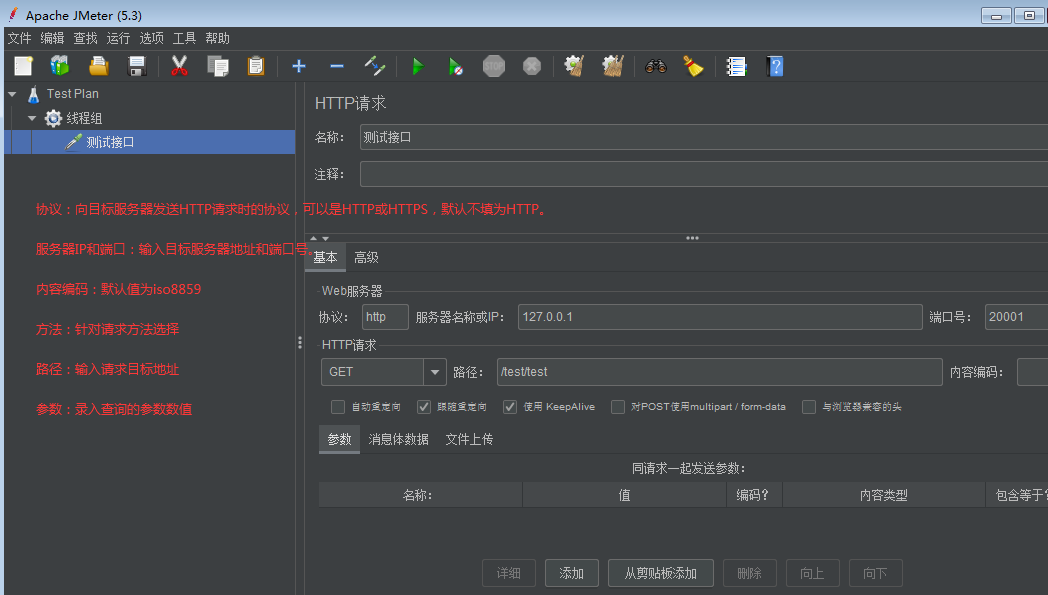Click the 向上 button
Screen dimensions: 1048x595
(812, 573)
